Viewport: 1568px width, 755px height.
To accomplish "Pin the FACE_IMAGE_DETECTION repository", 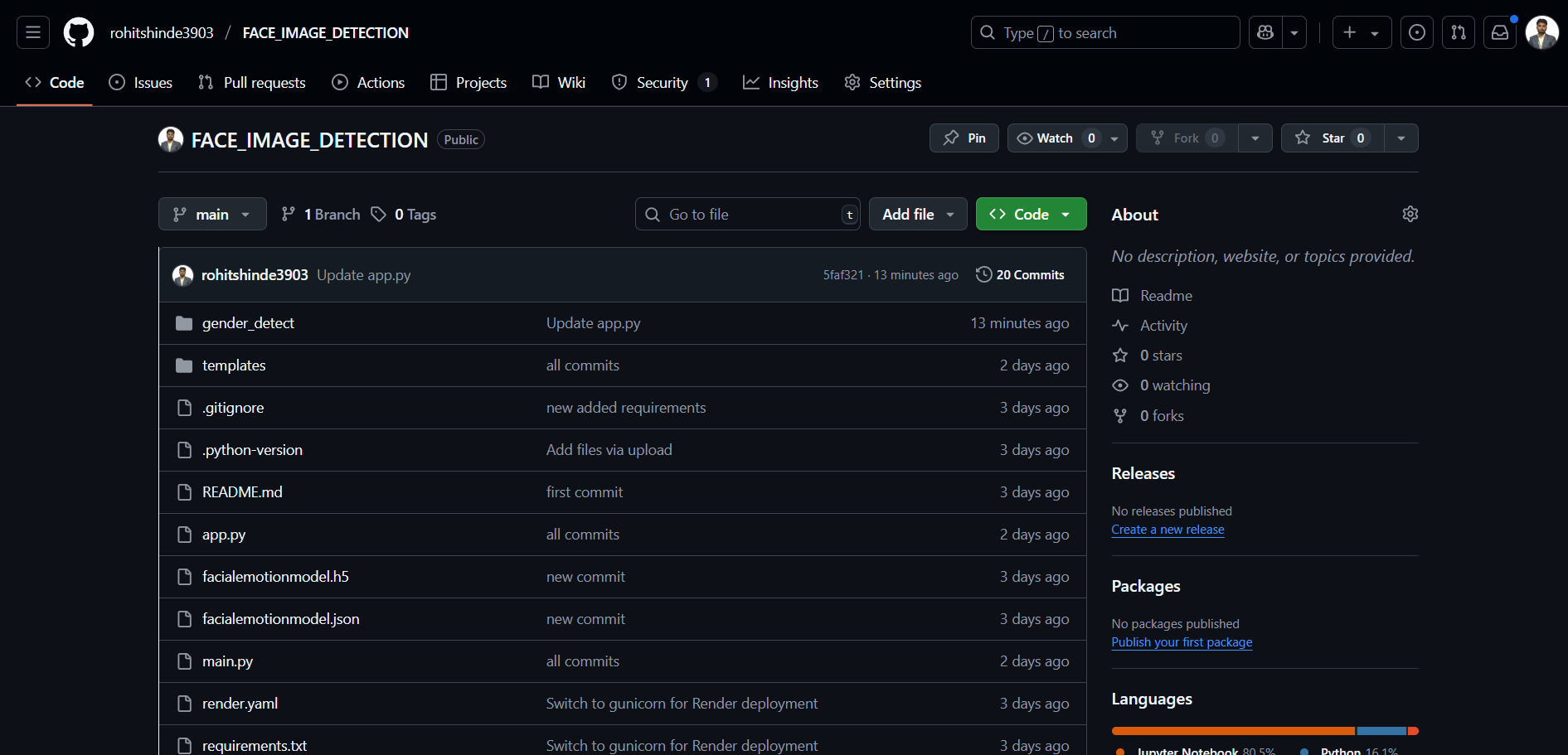I will [964, 138].
